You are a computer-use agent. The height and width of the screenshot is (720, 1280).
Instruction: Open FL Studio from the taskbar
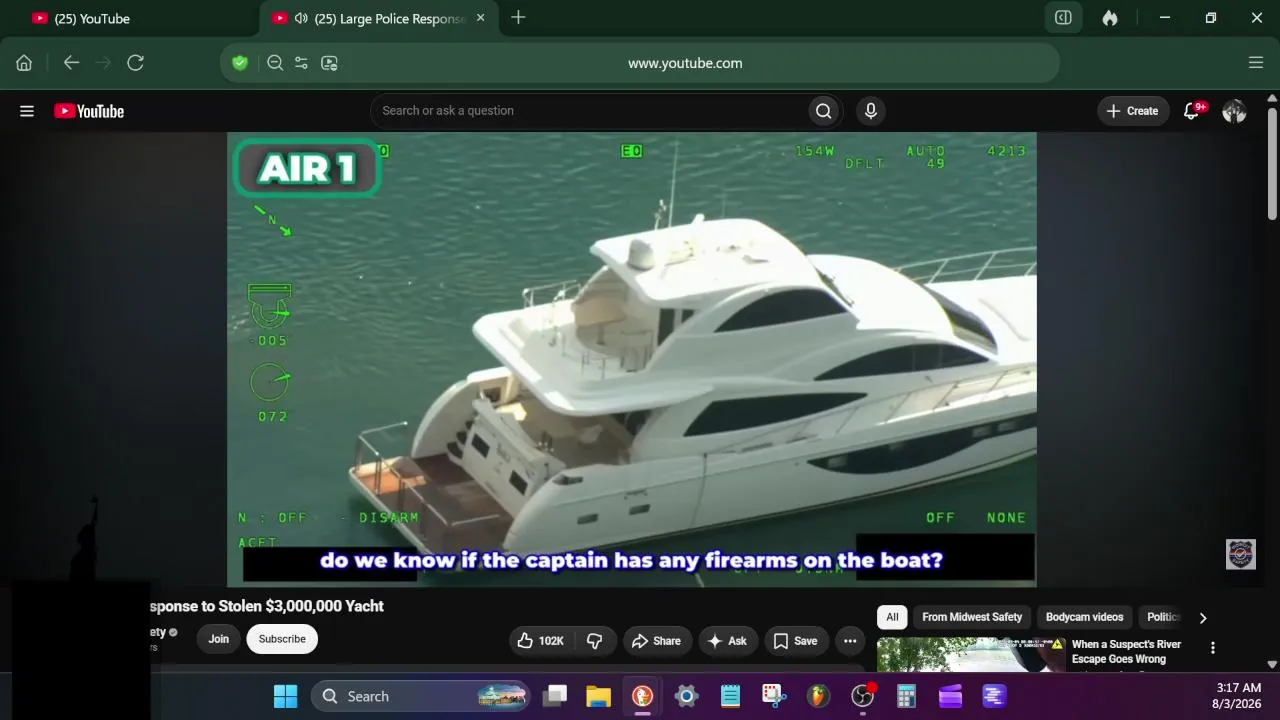point(818,696)
